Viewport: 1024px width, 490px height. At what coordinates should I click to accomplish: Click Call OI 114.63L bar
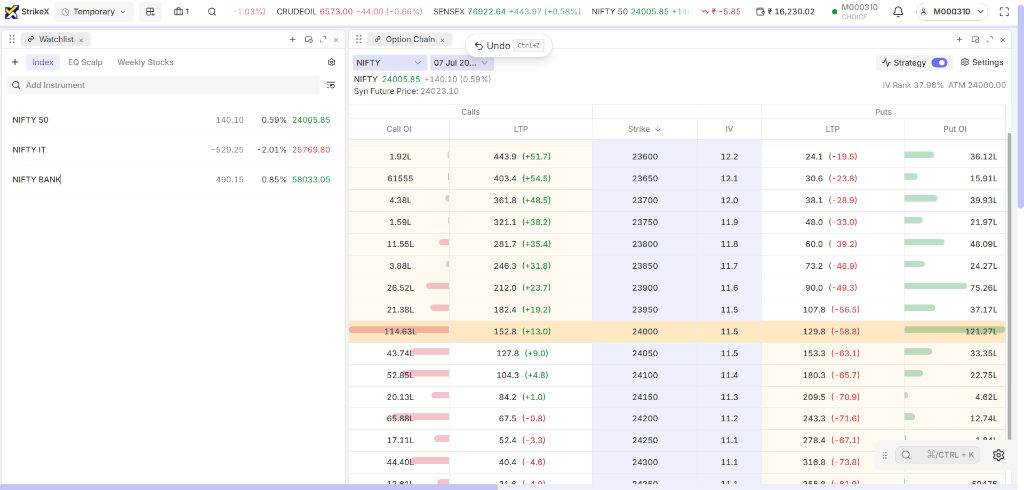point(399,331)
